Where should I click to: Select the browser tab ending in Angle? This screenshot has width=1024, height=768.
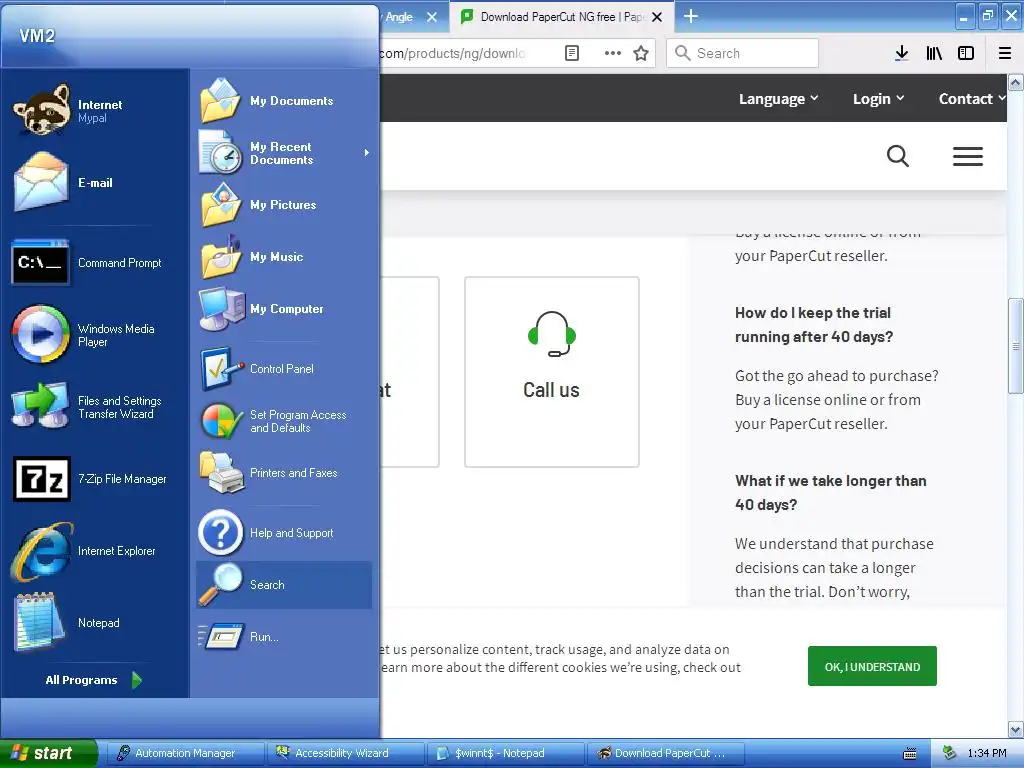coord(399,17)
